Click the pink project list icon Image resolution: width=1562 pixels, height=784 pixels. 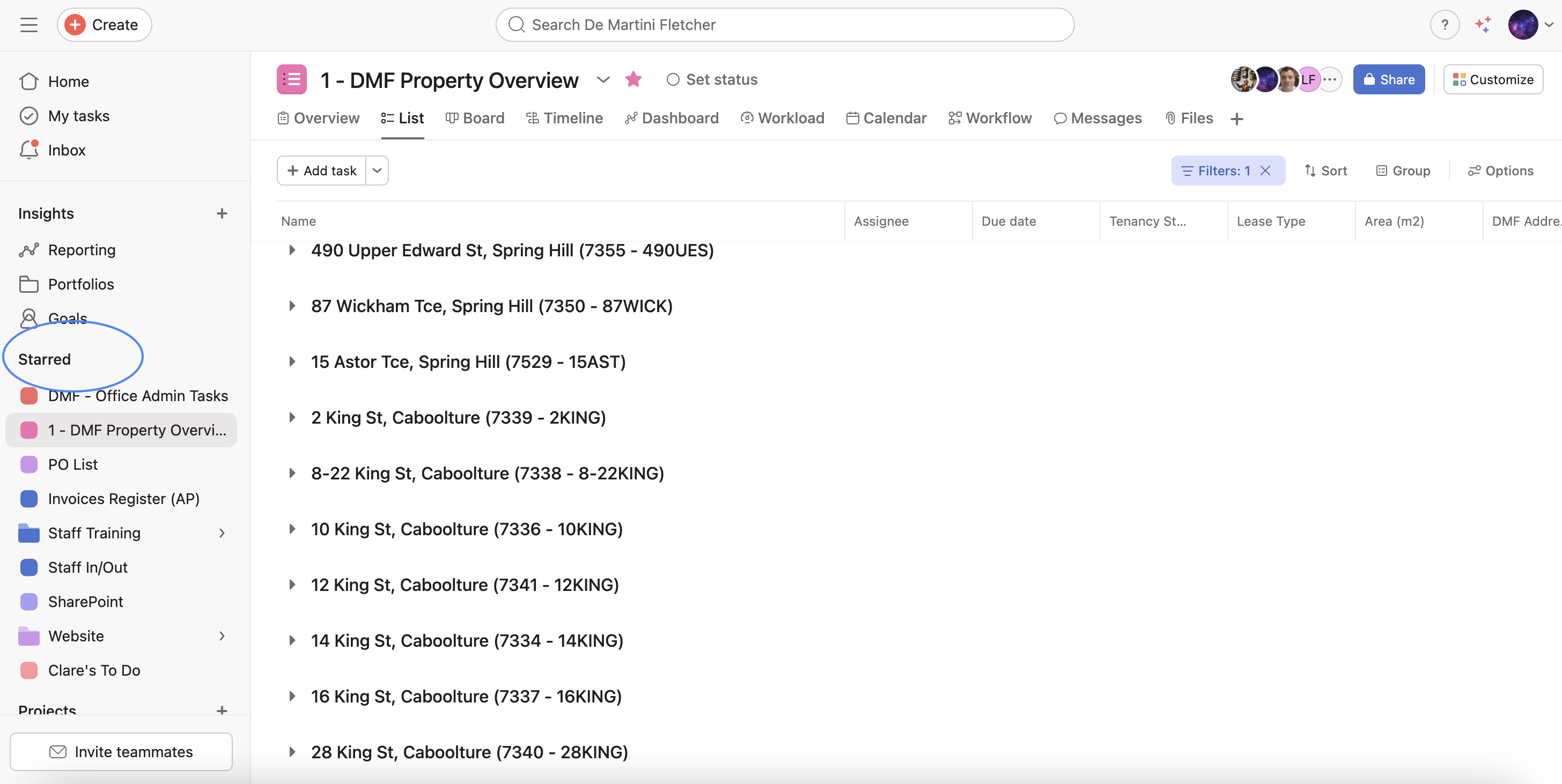pos(292,79)
